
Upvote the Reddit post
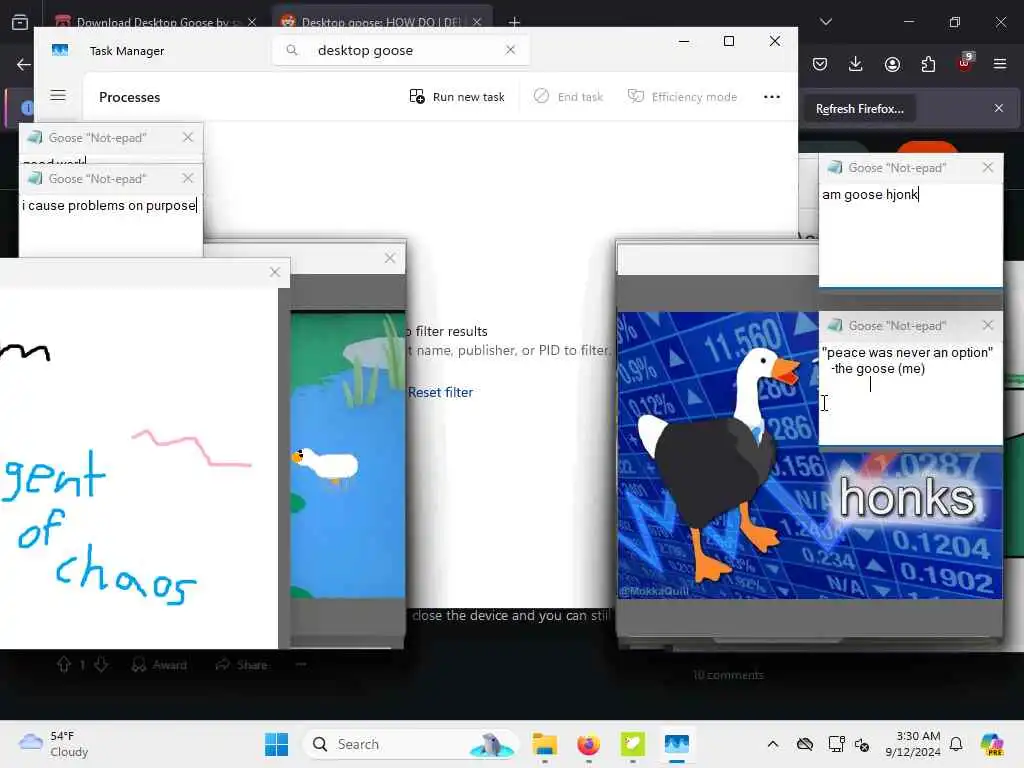63,665
